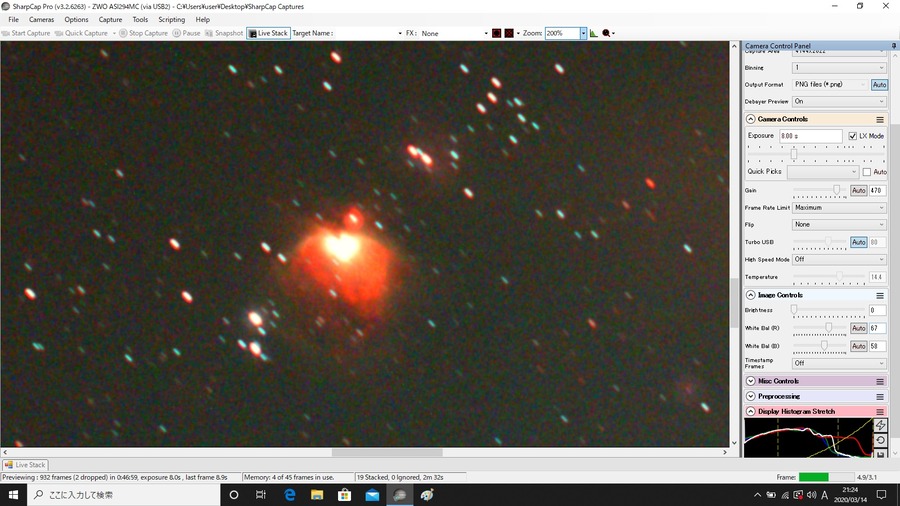Collapse the Image Controls section
Viewport: 900px width, 506px height.
click(x=750, y=295)
